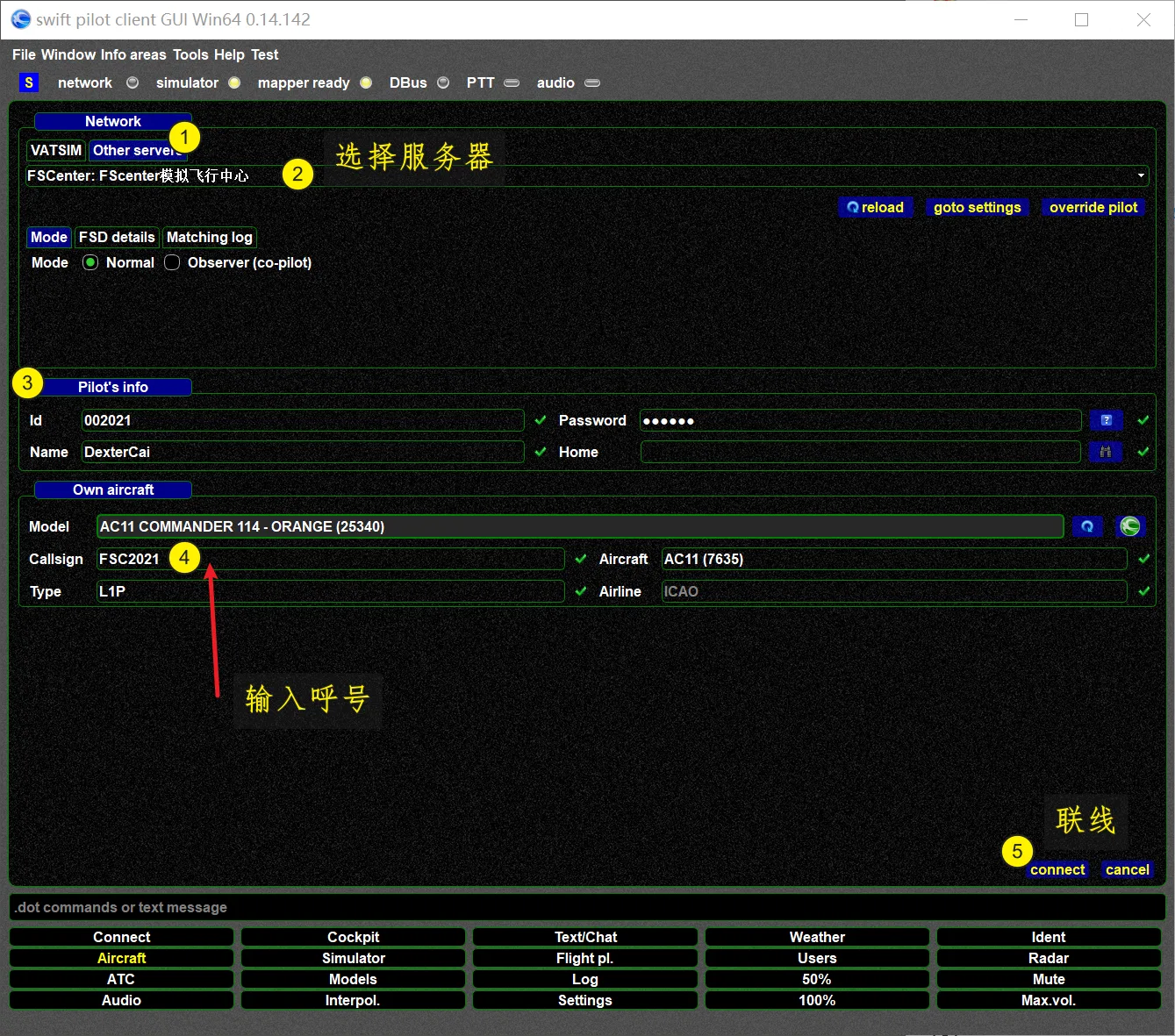Click the Callsign input field
Viewport: 1175px width, 1036px height.
(330, 559)
